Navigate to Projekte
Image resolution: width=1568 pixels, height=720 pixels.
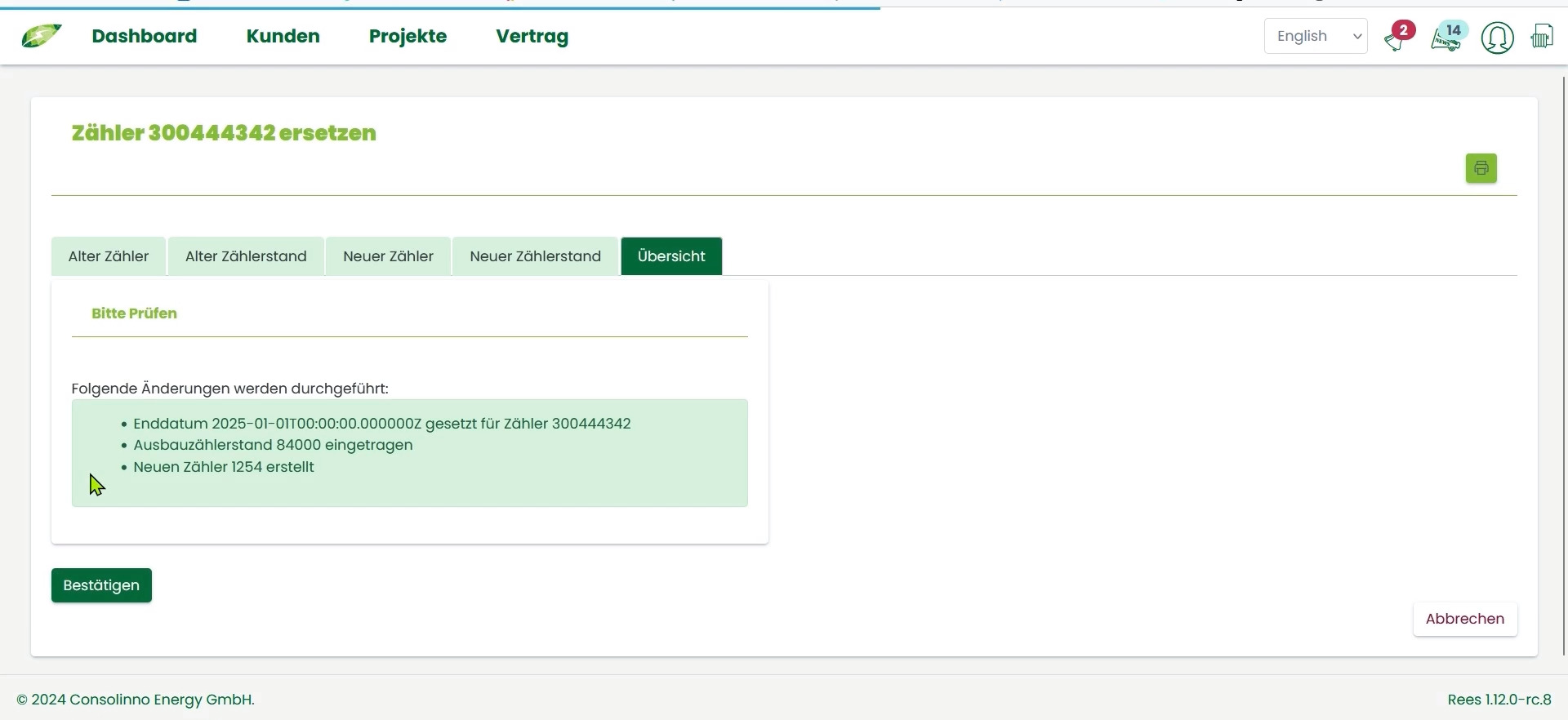(408, 36)
